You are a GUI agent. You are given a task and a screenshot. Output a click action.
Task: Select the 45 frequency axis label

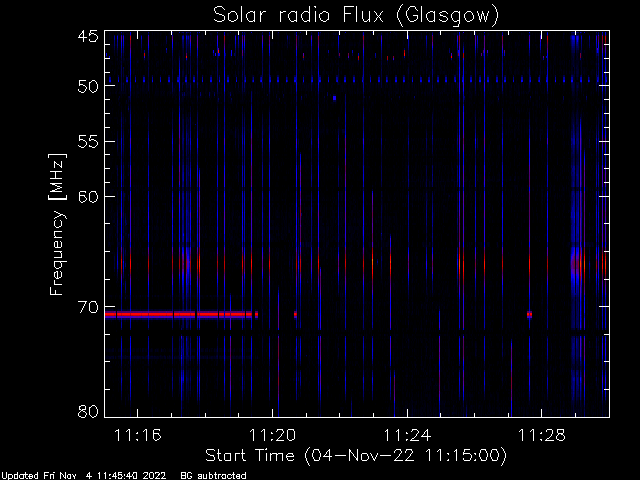point(88,36)
